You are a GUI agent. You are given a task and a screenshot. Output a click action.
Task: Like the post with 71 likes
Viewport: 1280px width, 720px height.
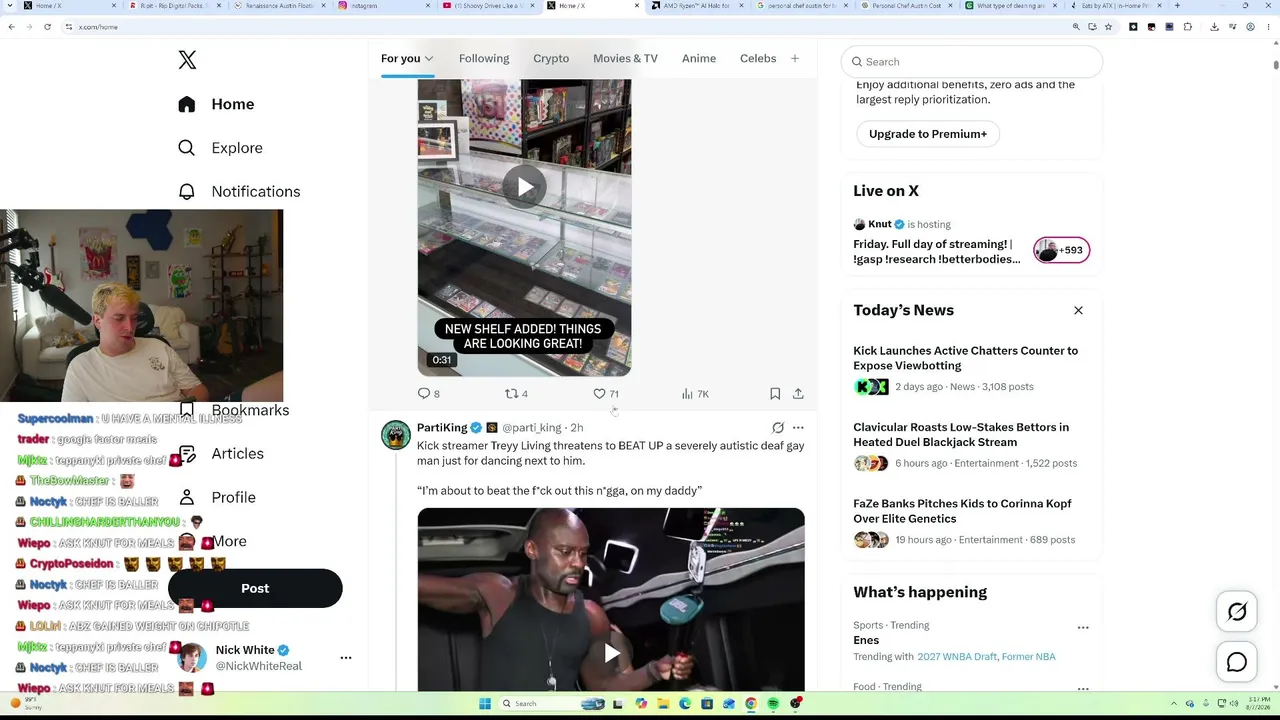pos(606,394)
